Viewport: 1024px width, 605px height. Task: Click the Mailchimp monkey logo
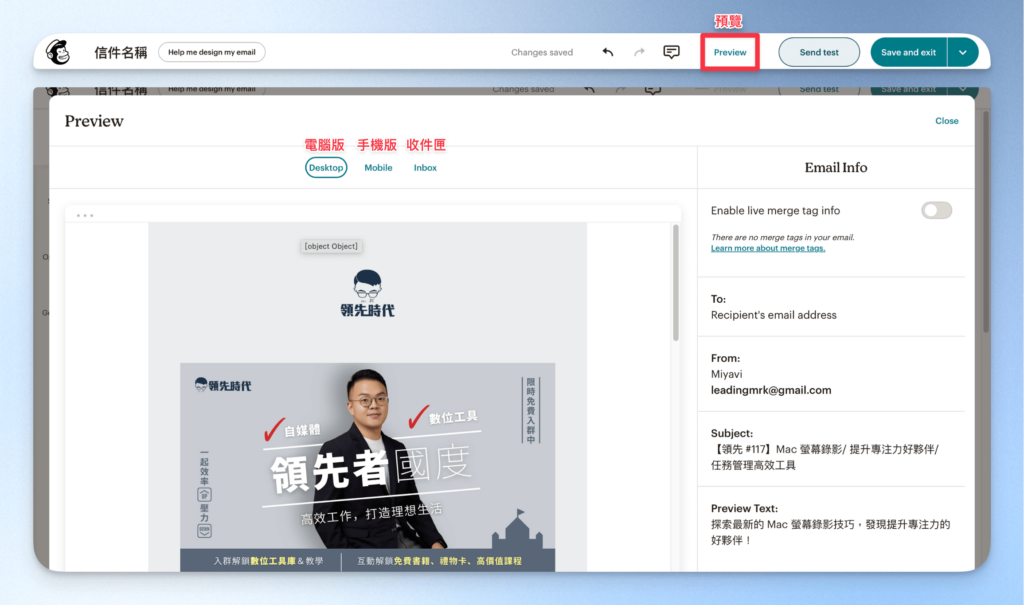[58, 52]
